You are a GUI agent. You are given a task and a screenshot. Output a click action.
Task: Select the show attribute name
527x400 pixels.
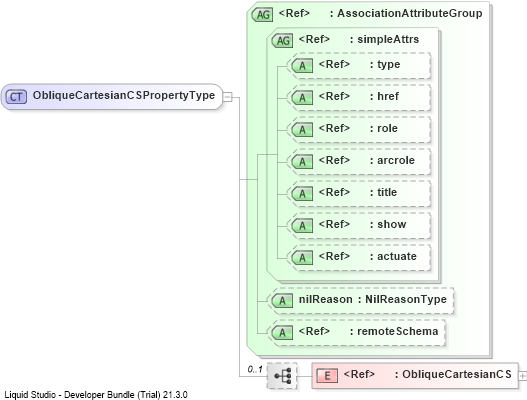392,224
